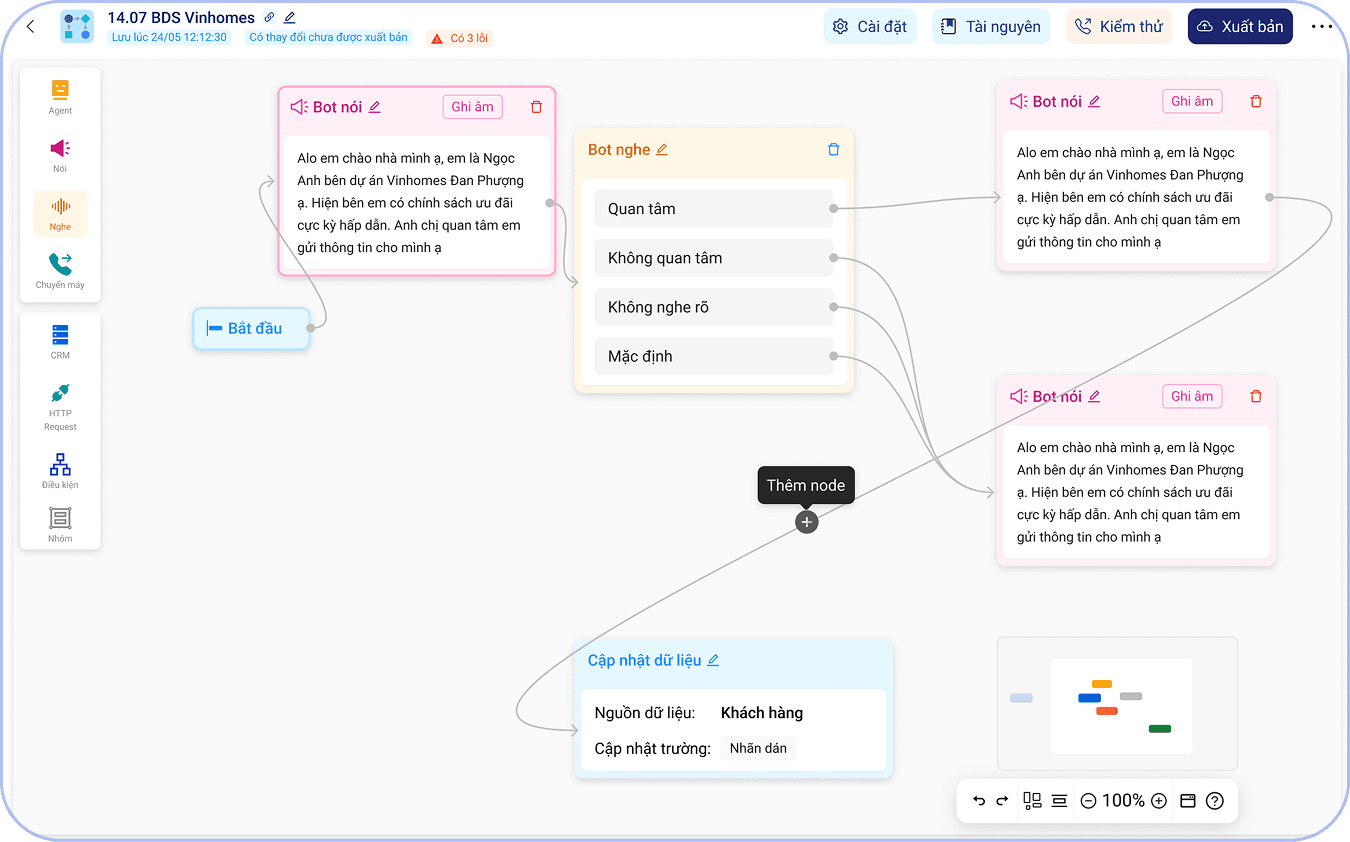Select the HTTP Request node icon

coord(60,403)
